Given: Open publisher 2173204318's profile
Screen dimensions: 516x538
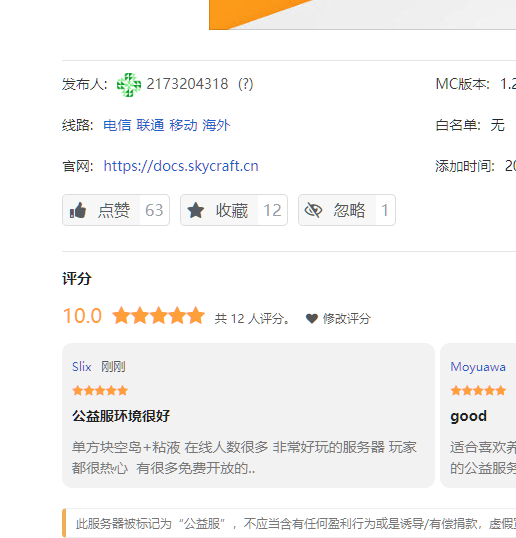Looking at the screenshot, I should 187,84.
